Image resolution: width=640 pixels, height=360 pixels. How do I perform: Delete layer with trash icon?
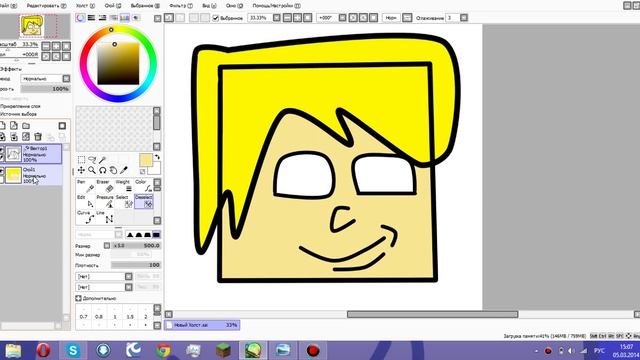click(38, 137)
